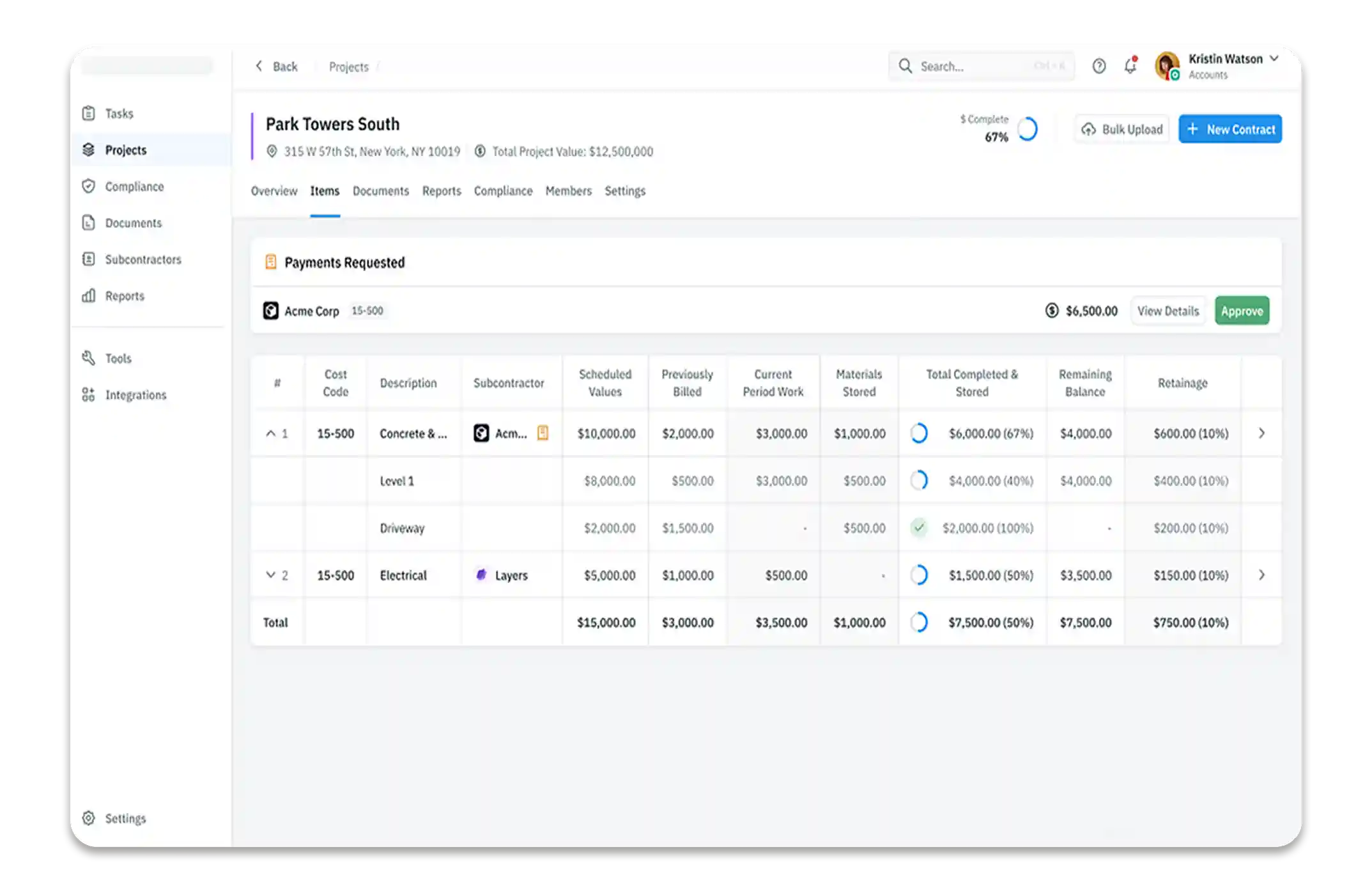Click the Compliance shield icon in sidebar
Viewport: 1372px width, 893px height.
point(89,186)
